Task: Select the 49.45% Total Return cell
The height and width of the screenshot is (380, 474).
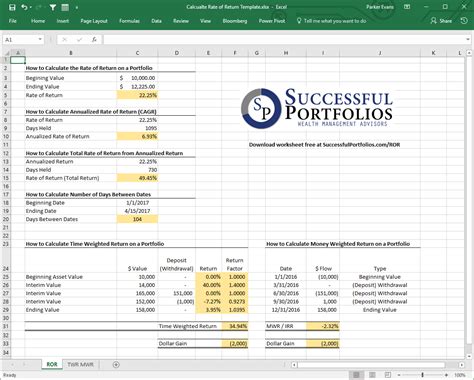Action: pyautogui.click(x=137, y=178)
